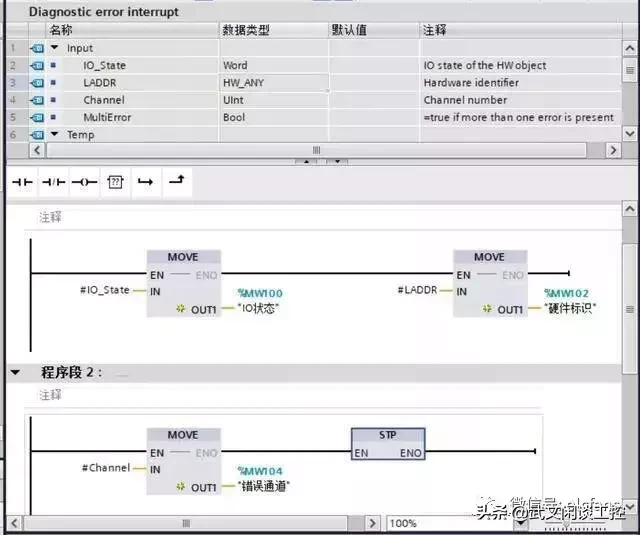Insert a normally open contact
The height and width of the screenshot is (535, 640).
coord(22,182)
